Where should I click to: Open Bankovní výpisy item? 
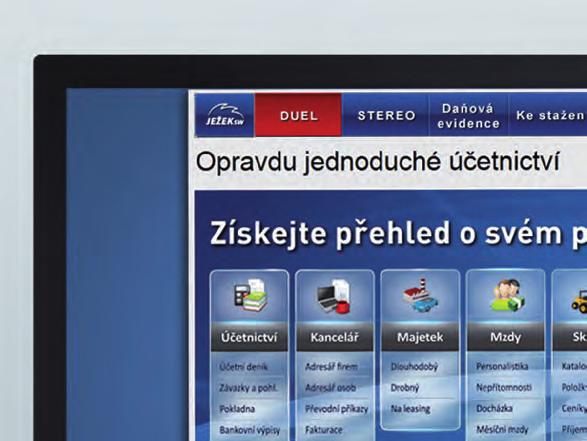(250, 430)
